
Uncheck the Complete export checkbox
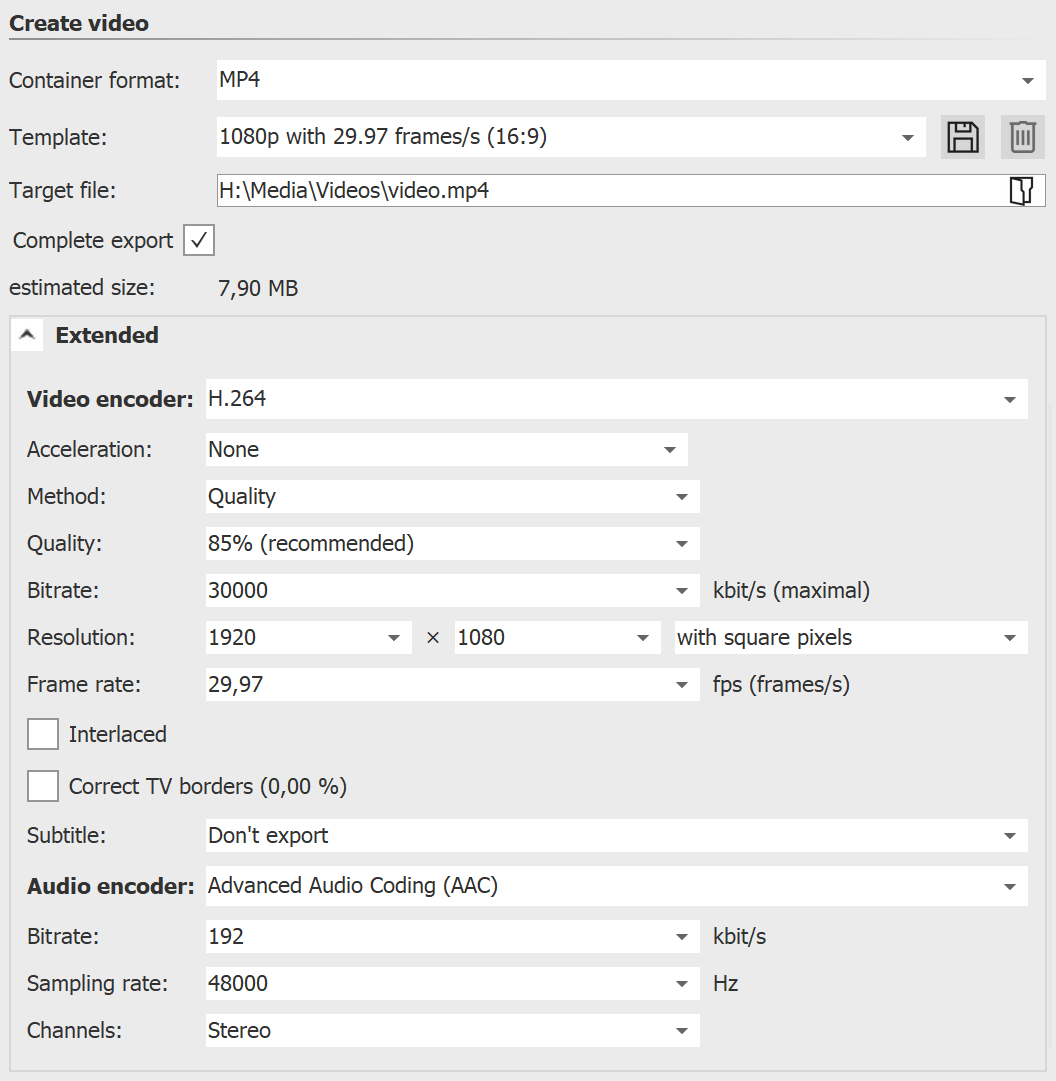click(197, 240)
